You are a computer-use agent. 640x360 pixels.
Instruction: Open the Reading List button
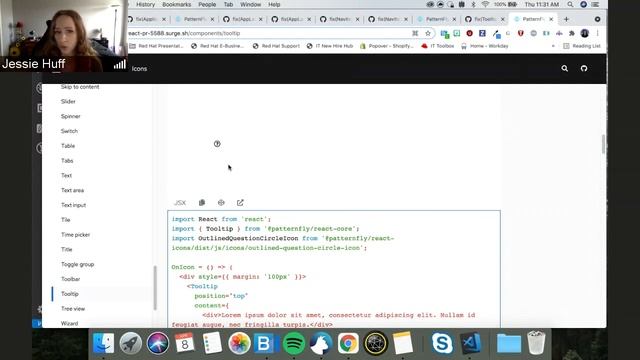(x=582, y=46)
